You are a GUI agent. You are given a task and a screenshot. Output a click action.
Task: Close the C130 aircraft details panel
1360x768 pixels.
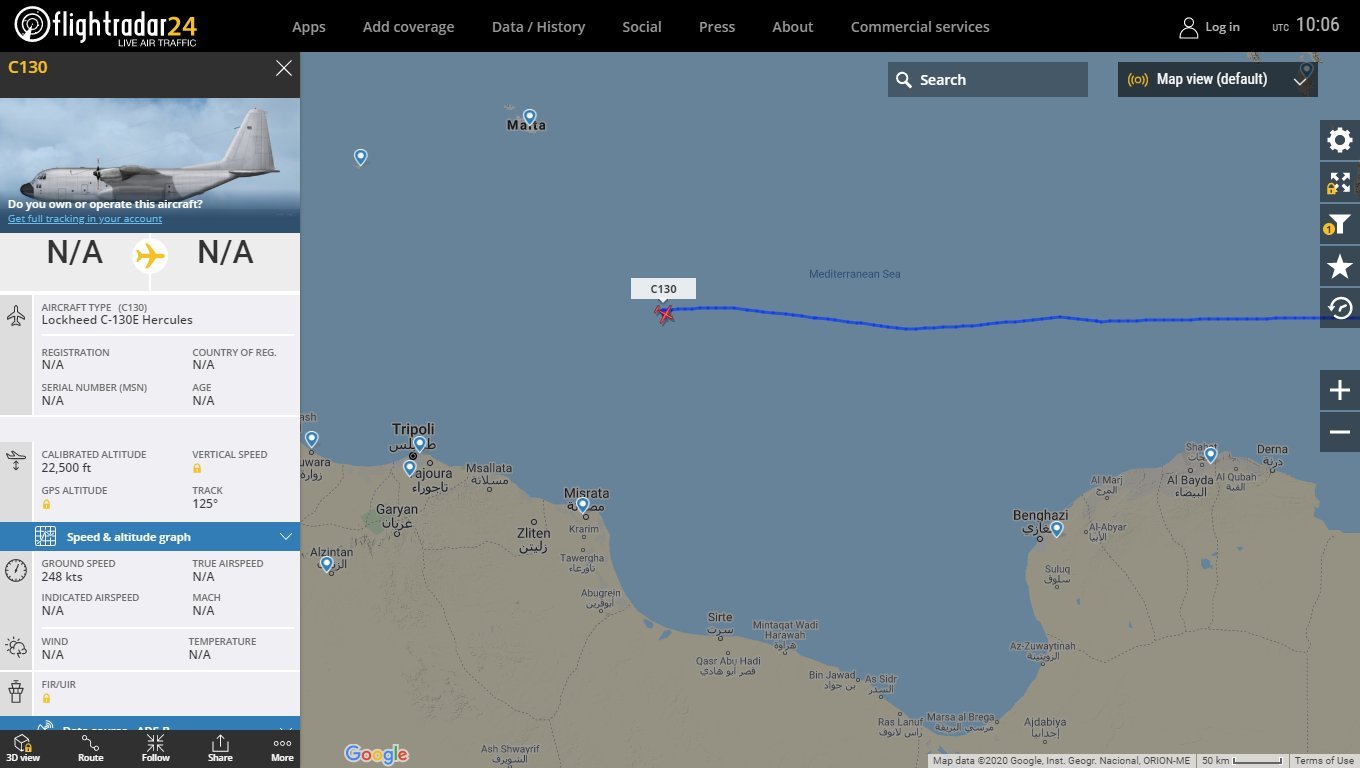pyautogui.click(x=284, y=68)
